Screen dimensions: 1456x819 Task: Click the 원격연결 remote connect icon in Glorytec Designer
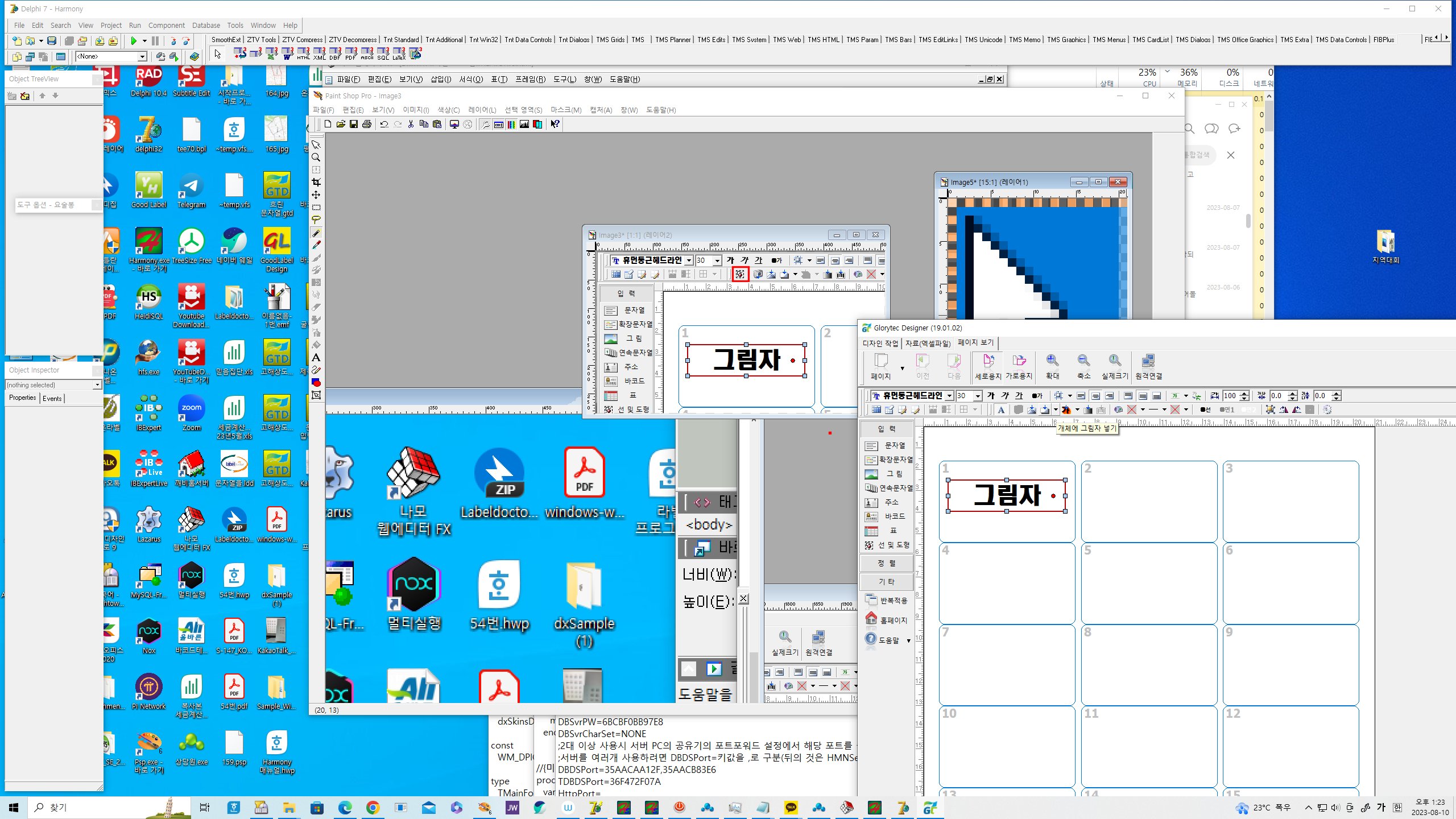[1148, 366]
